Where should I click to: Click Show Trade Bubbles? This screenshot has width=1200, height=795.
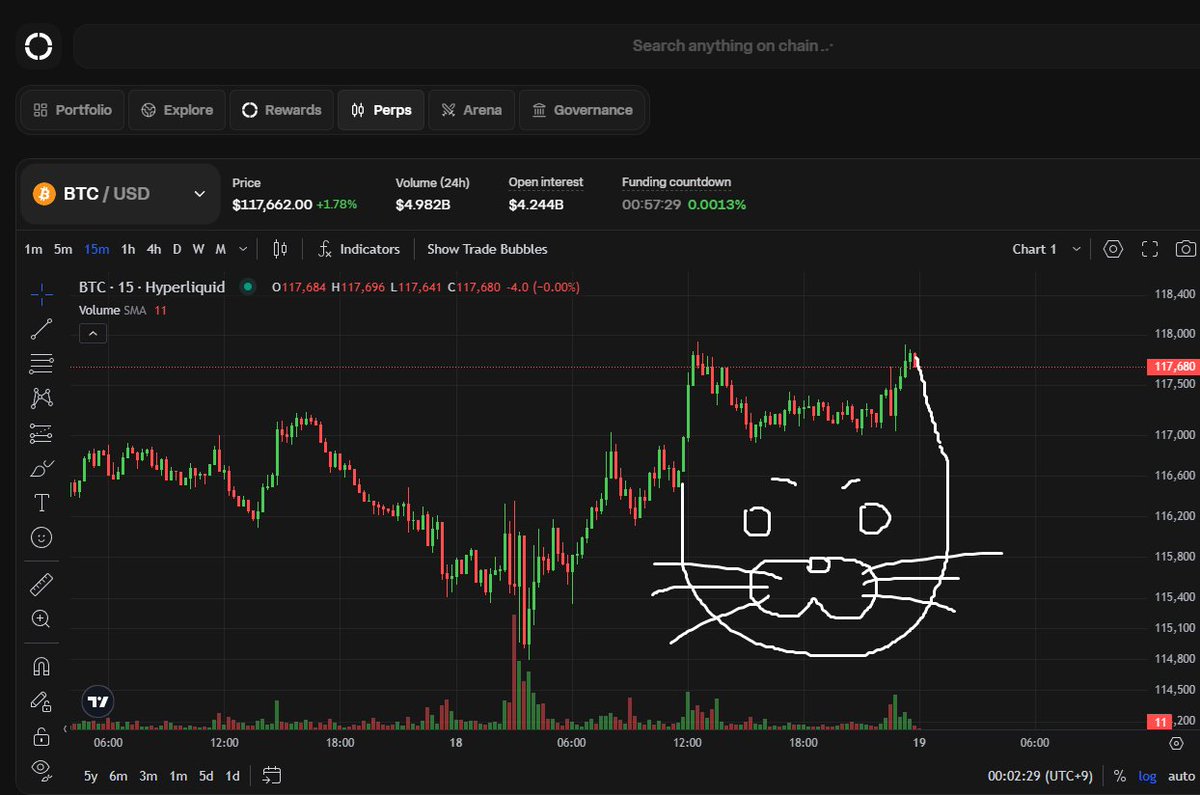[x=487, y=249]
